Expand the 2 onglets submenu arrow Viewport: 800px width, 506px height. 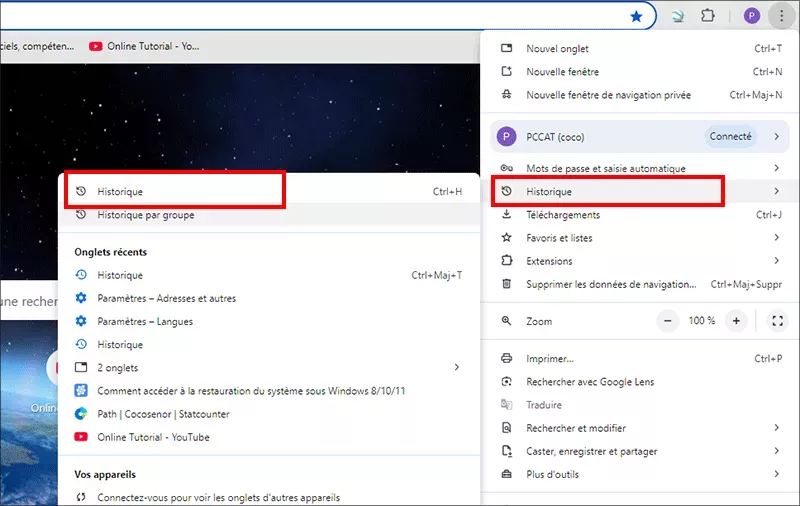457,367
